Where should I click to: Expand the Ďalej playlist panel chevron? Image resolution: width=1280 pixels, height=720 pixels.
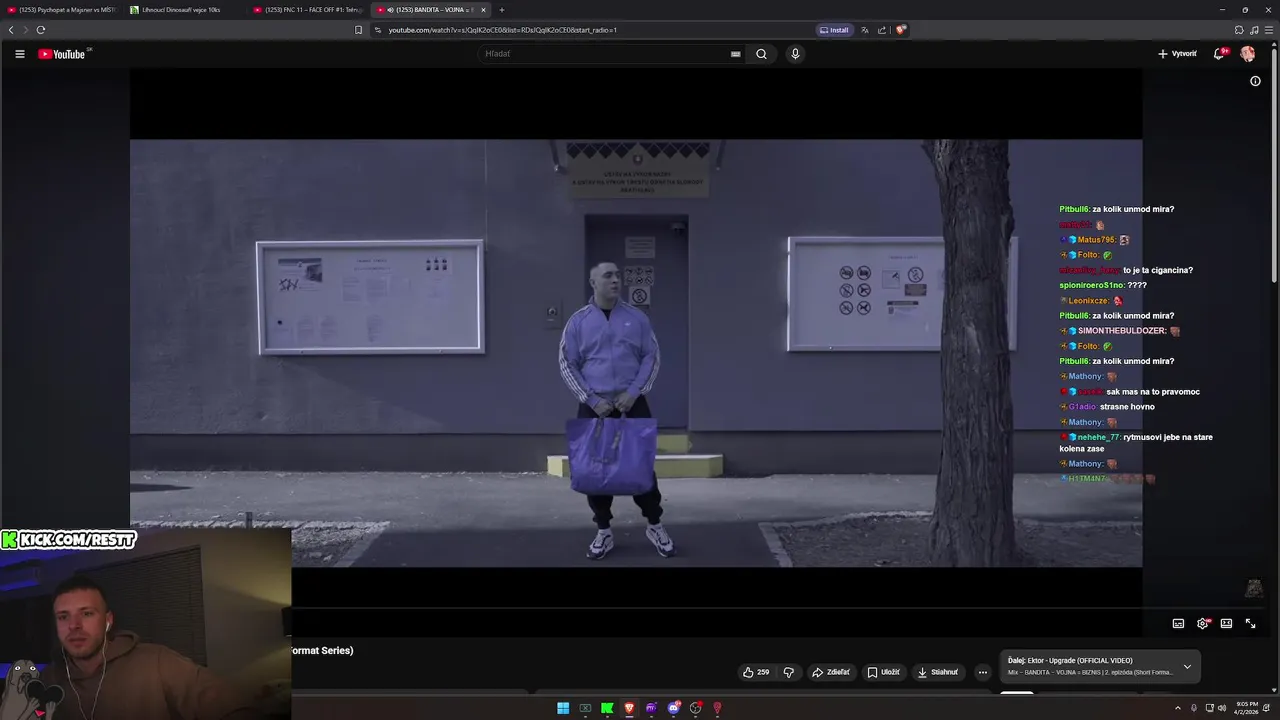point(1187,666)
